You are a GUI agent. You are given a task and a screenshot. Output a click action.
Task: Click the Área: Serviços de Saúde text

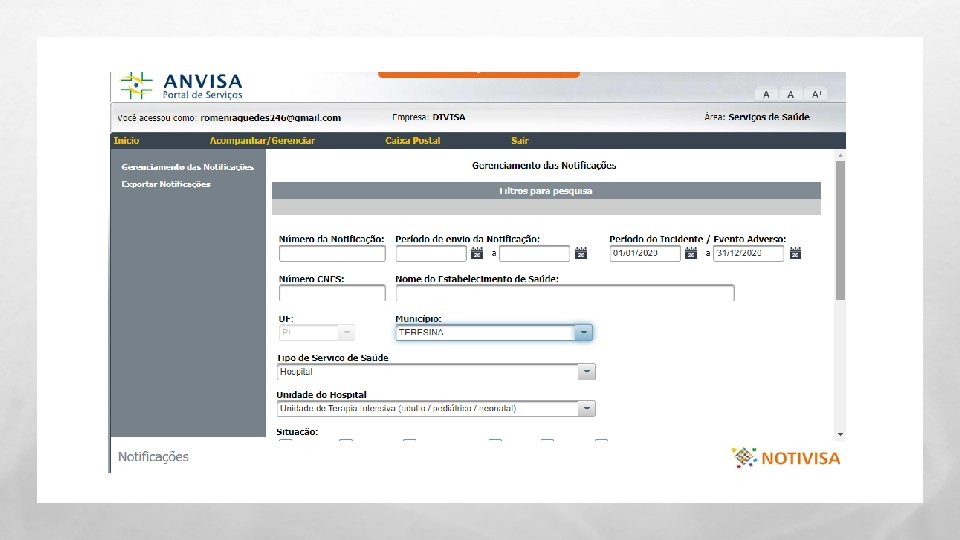(757, 117)
